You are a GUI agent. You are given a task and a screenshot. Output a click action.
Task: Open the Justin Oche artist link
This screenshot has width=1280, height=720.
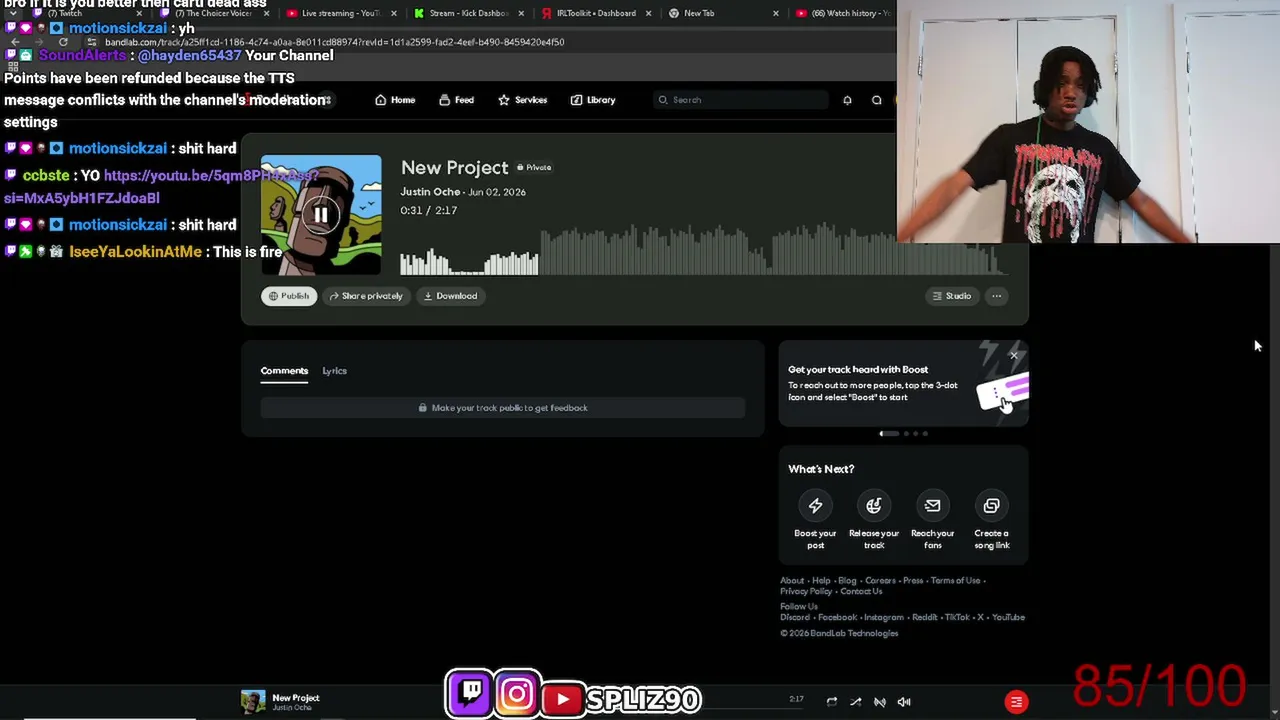coord(430,192)
